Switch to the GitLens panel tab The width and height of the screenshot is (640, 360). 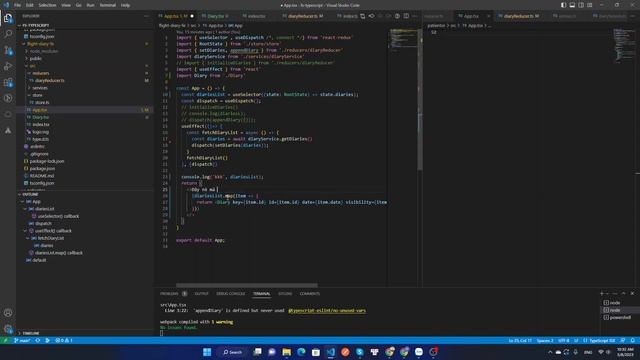coord(285,293)
